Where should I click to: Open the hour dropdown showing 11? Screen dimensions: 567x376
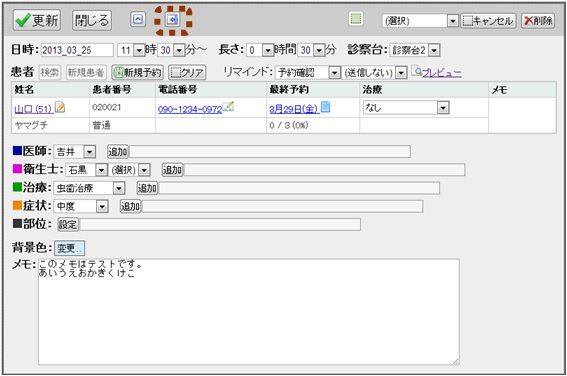[x=131, y=50]
